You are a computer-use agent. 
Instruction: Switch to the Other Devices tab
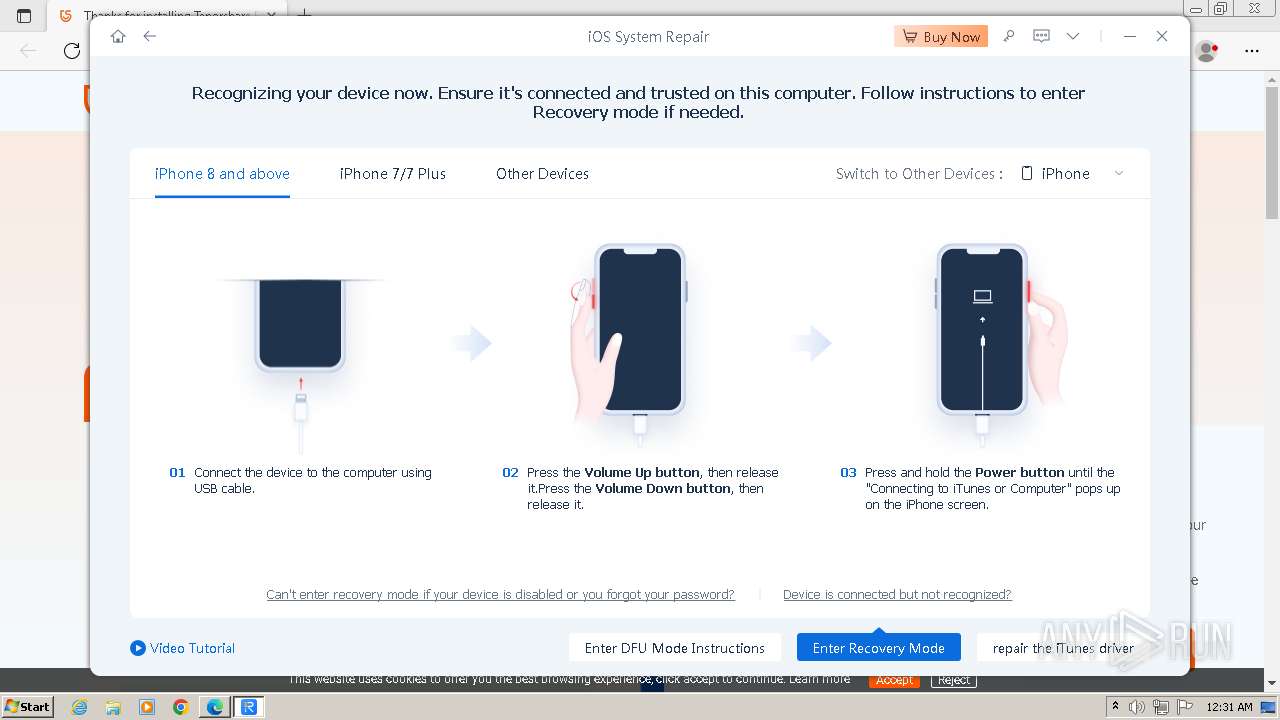pyautogui.click(x=542, y=173)
